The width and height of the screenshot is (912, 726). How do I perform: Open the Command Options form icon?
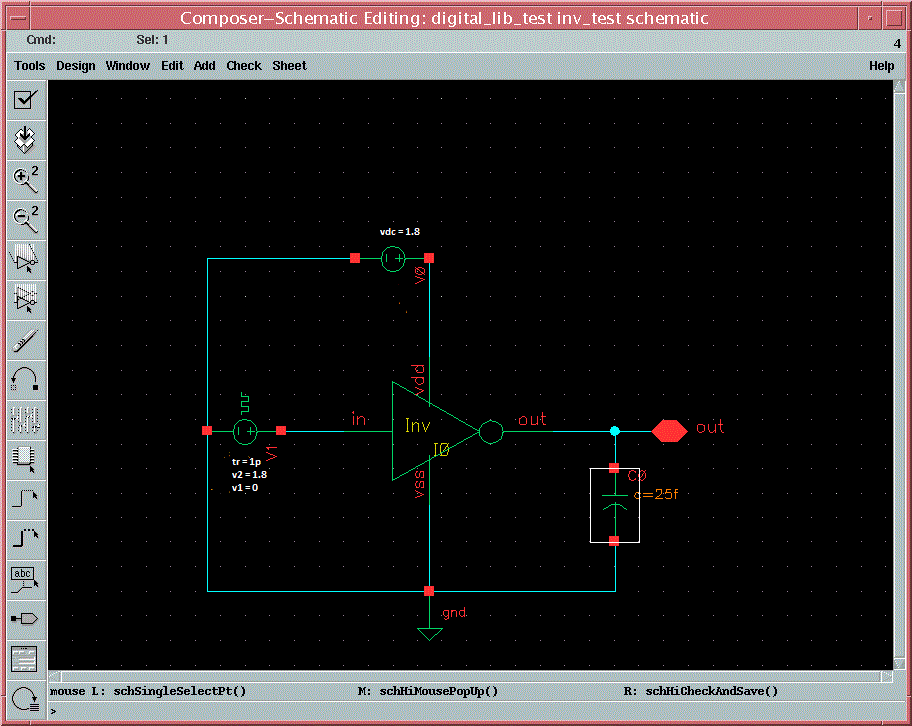26,659
